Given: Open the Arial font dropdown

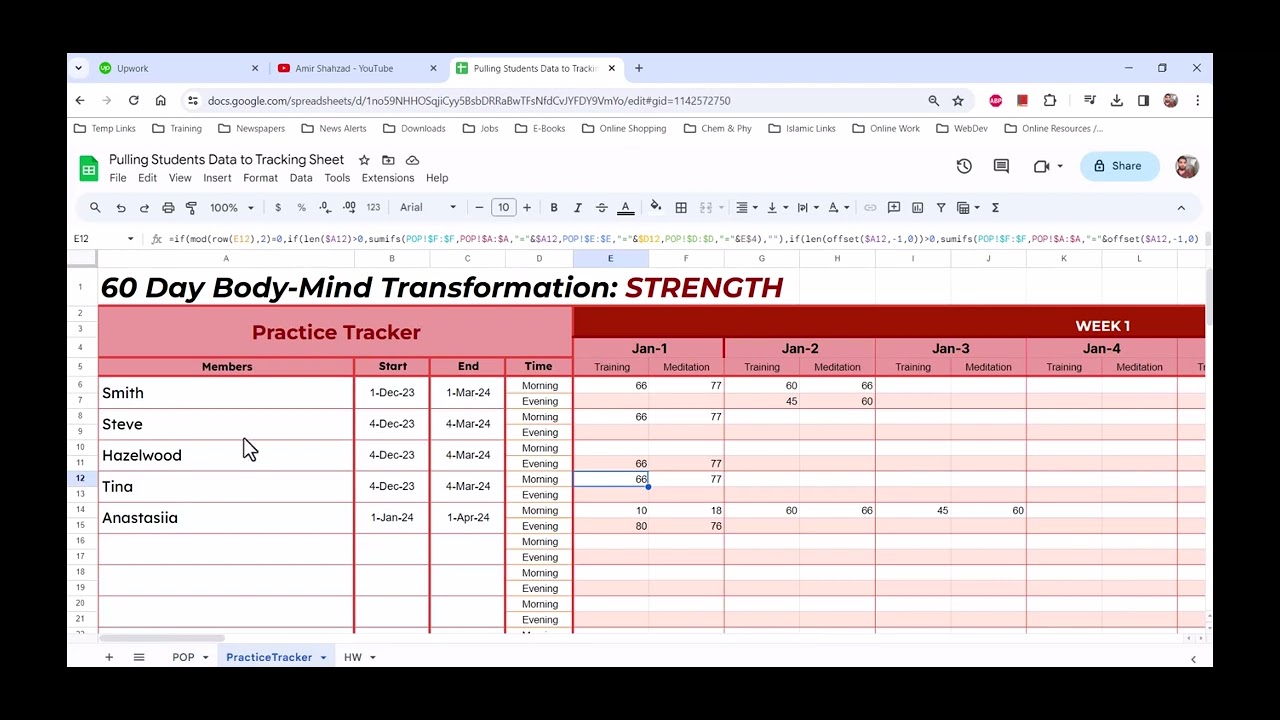Looking at the screenshot, I should pos(428,208).
